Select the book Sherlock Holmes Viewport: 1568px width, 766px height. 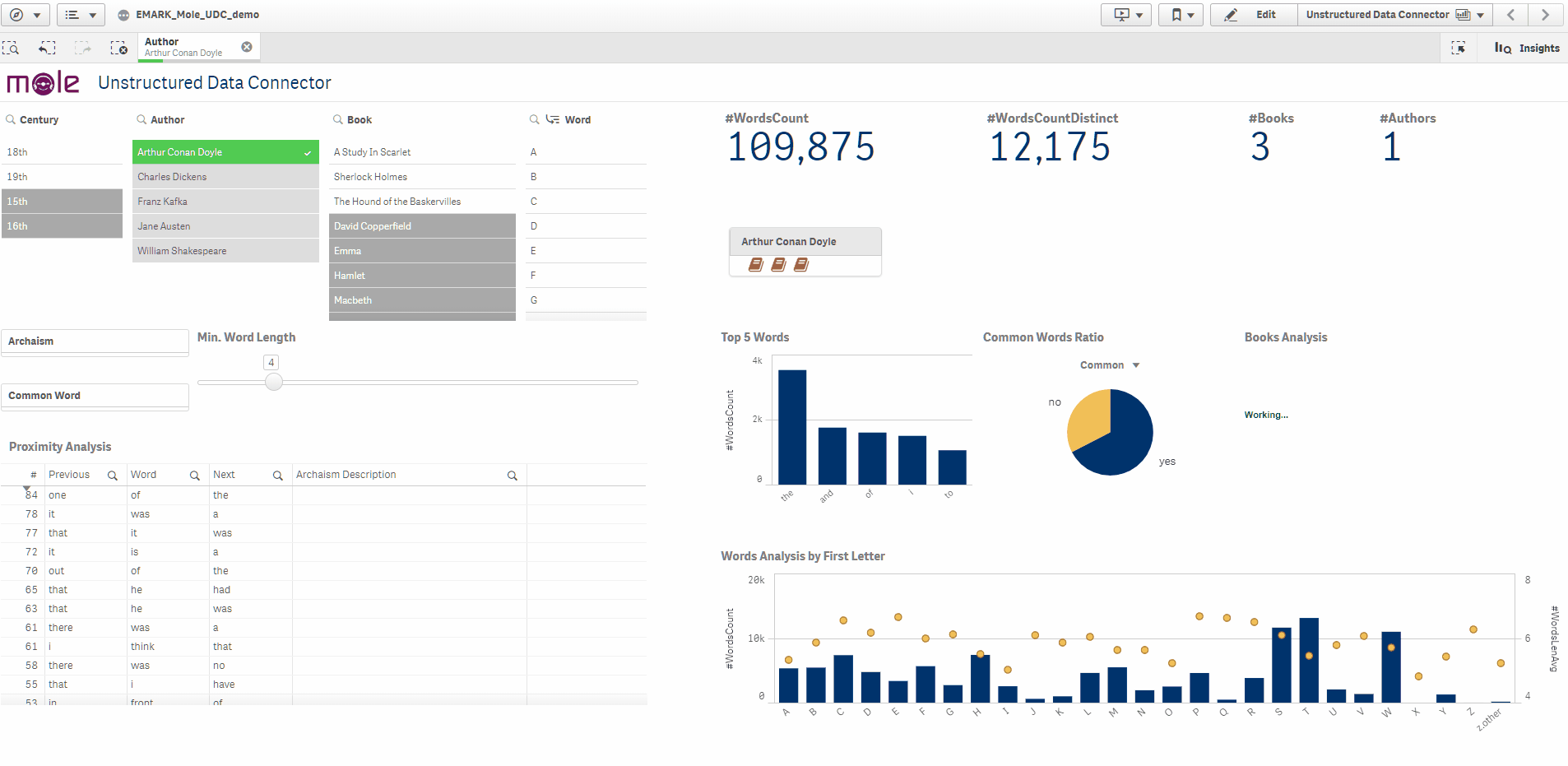tap(422, 177)
